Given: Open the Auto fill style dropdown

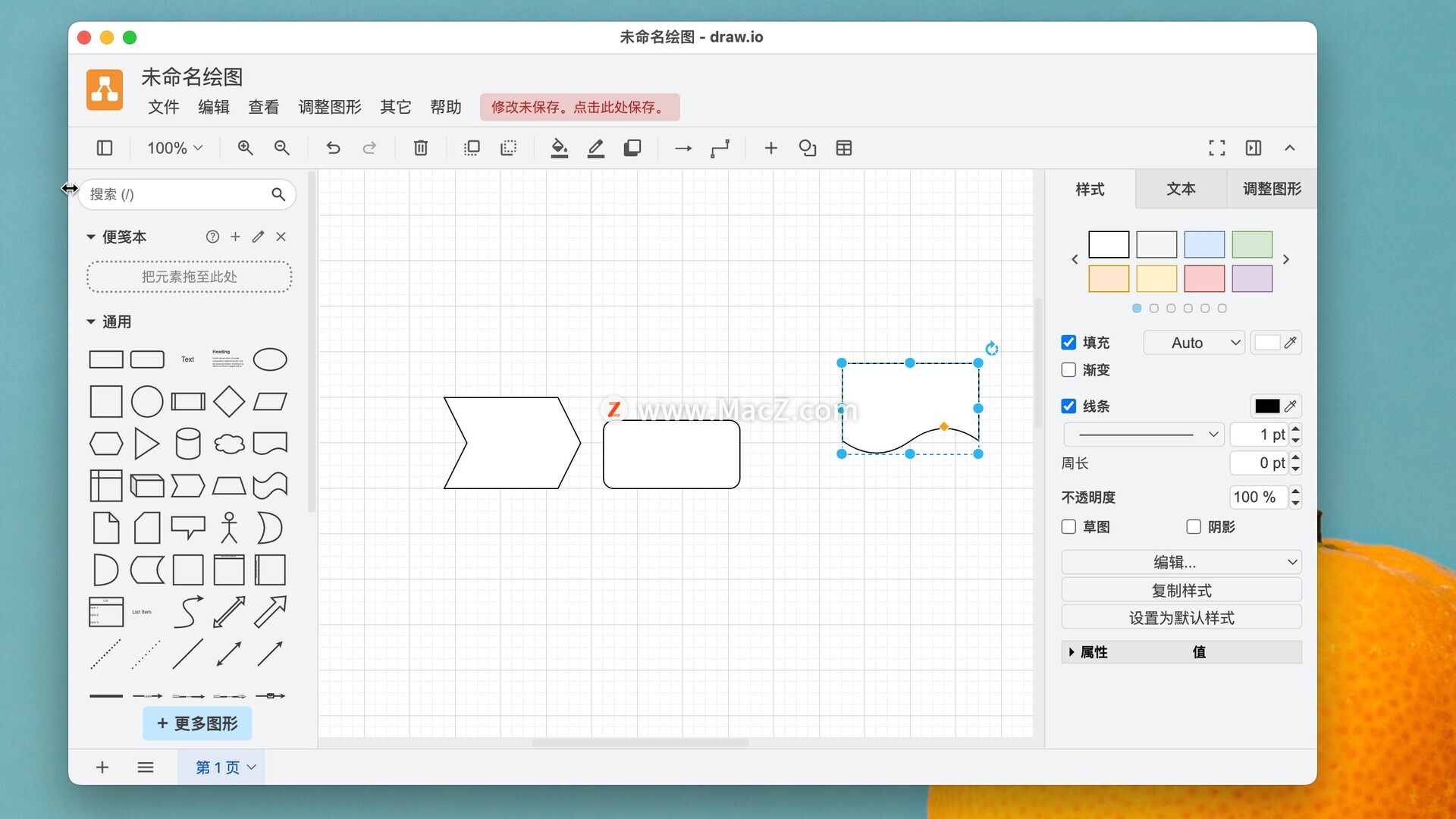Looking at the screenshot, I should click(1194, 343).
